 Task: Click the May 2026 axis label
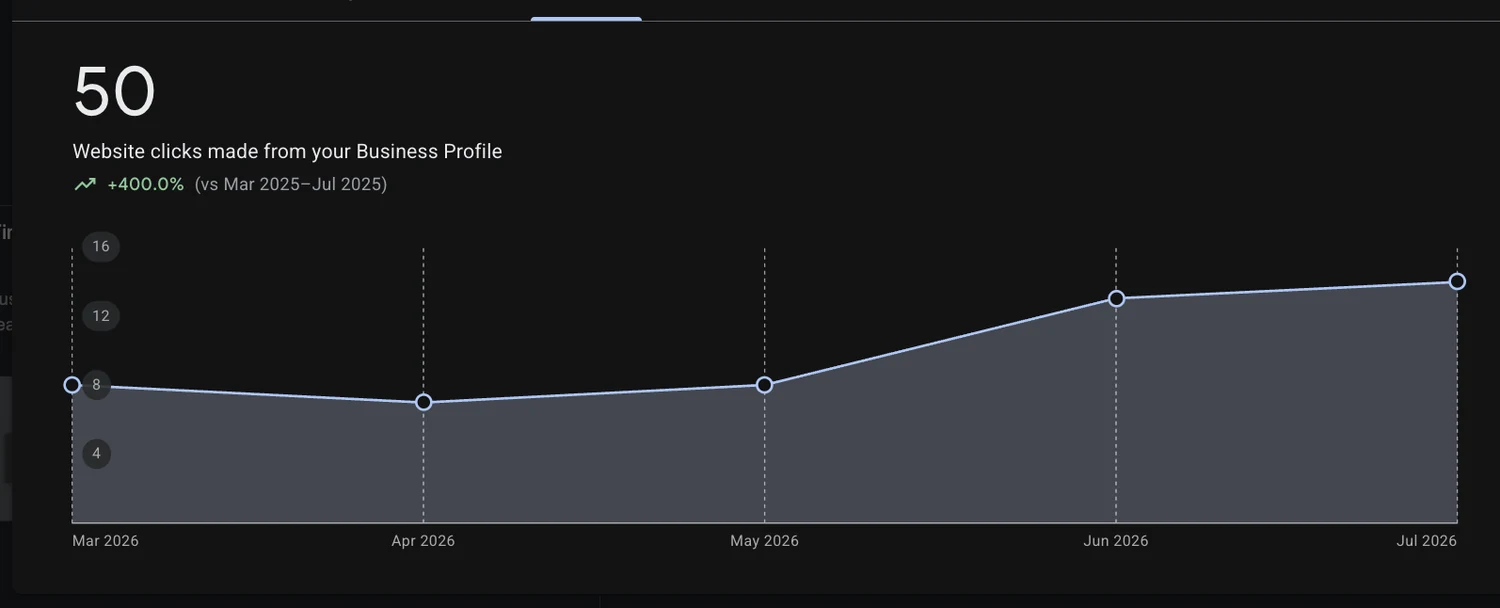(764, 541)
